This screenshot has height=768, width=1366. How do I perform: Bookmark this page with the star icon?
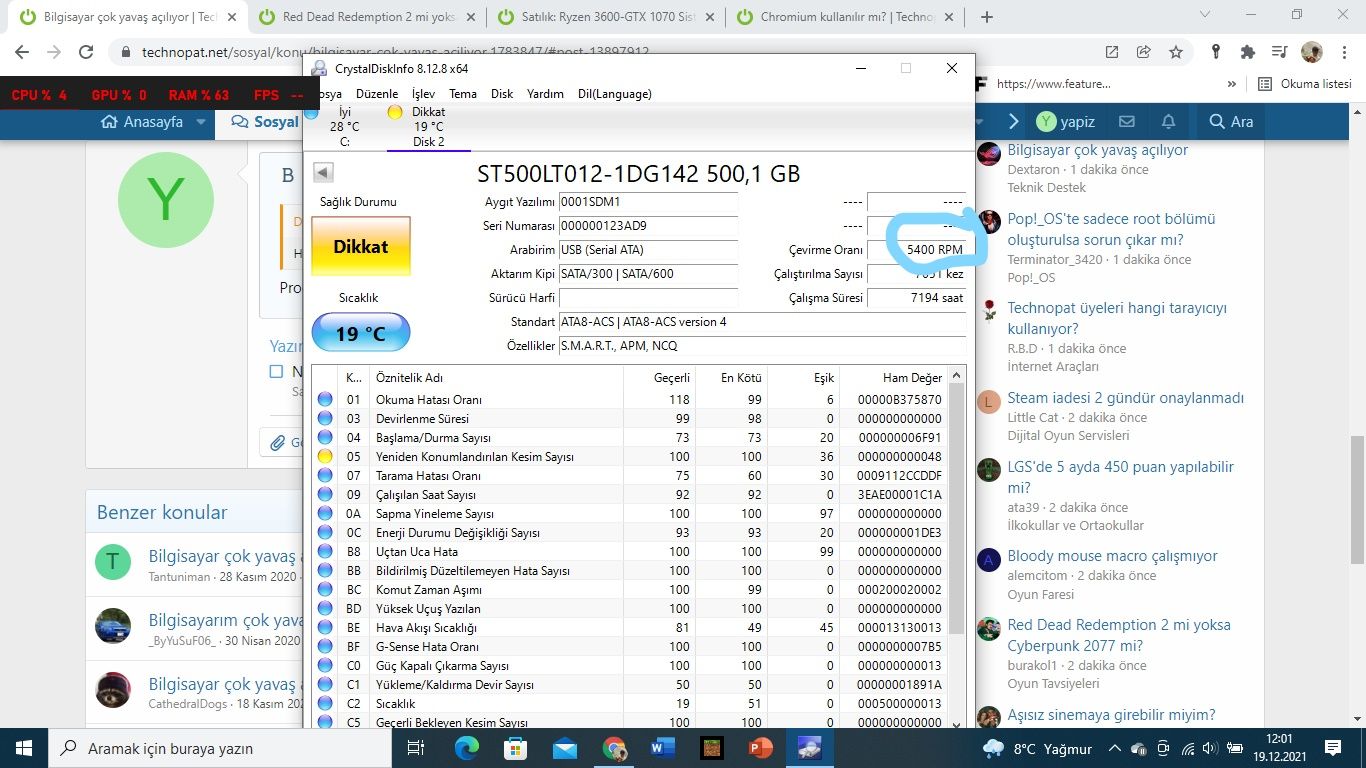click(x=1176, y=52)
